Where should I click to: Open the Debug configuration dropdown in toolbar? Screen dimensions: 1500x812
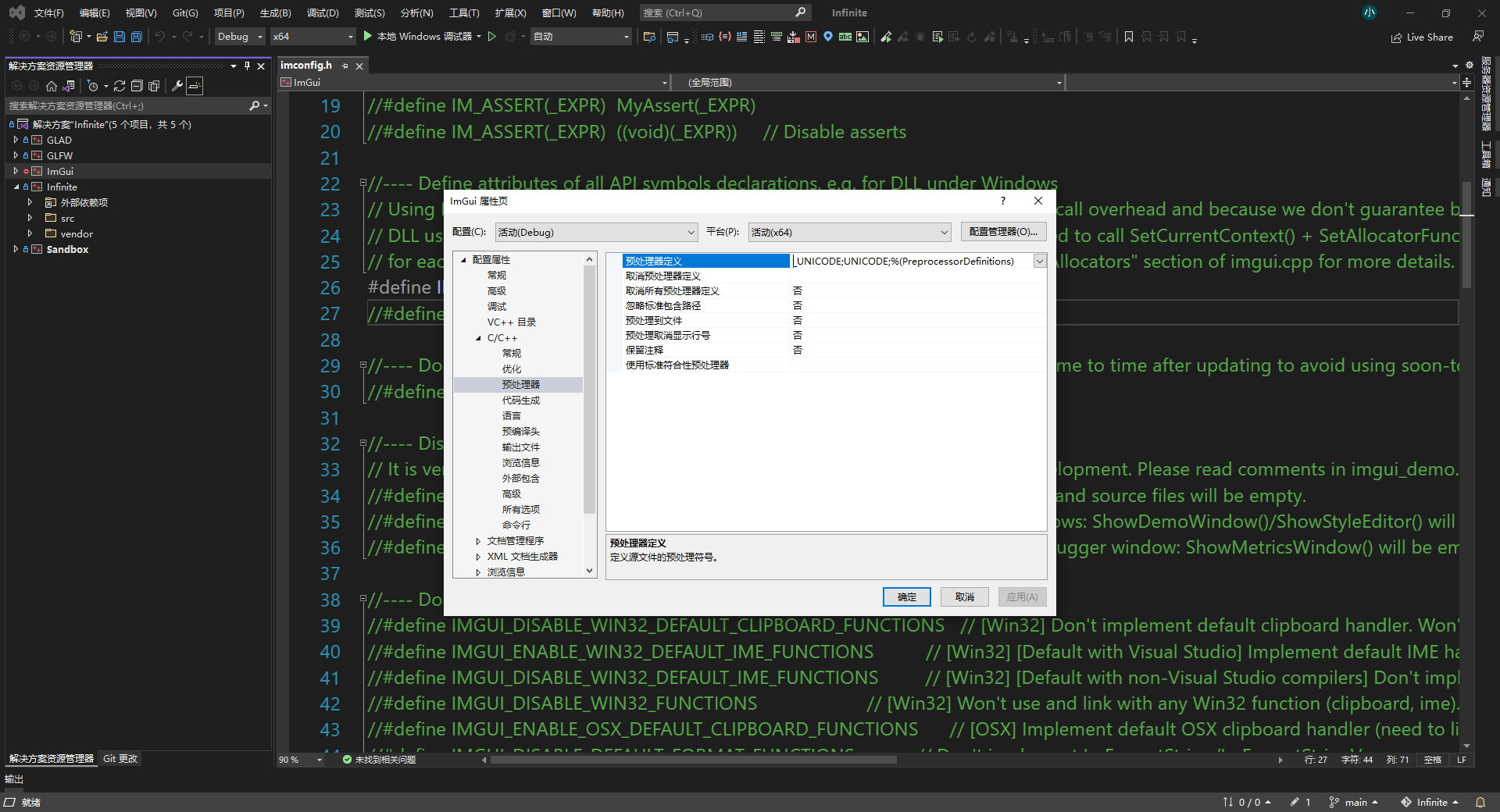(241, 37)
